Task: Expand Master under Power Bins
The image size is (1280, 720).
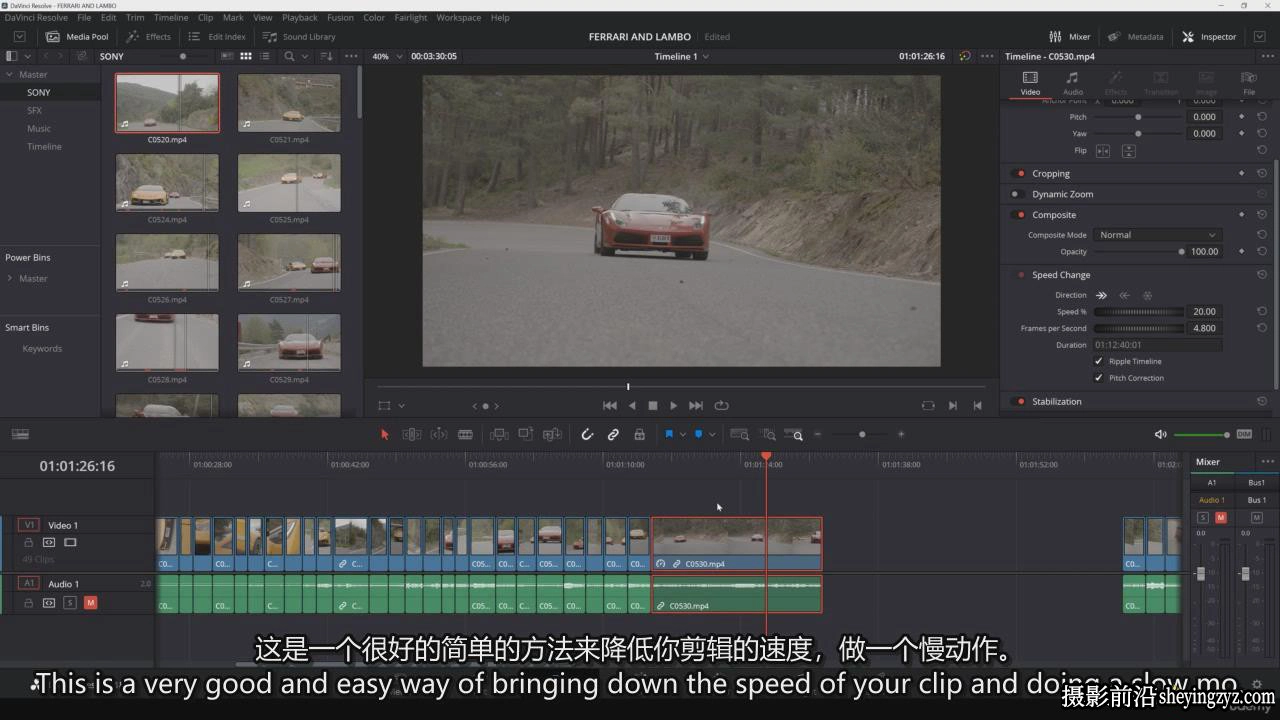Action: coord(10,278)
